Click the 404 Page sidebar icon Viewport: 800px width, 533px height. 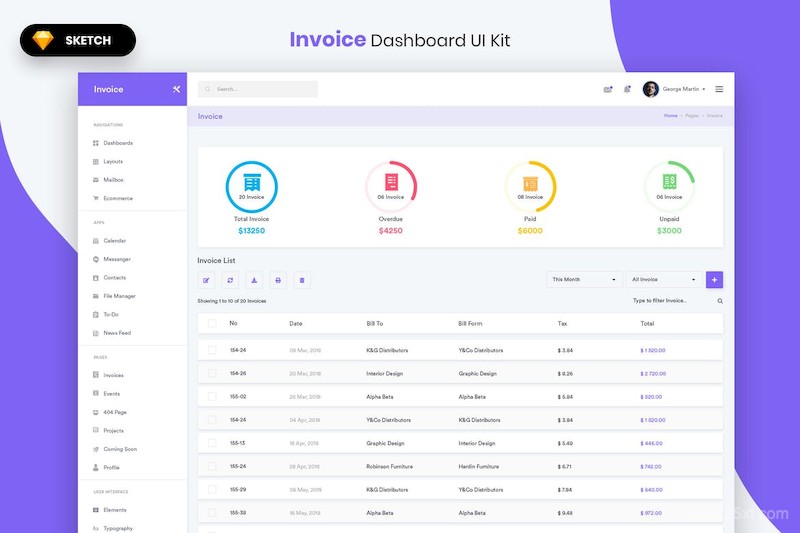tap(95, 412)
